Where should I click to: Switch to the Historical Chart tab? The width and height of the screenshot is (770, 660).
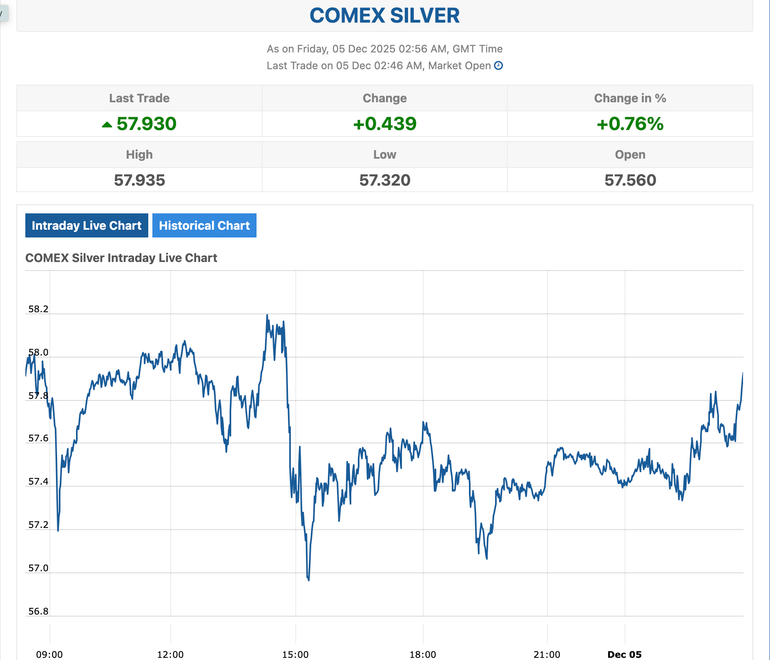tap(204, 225)
